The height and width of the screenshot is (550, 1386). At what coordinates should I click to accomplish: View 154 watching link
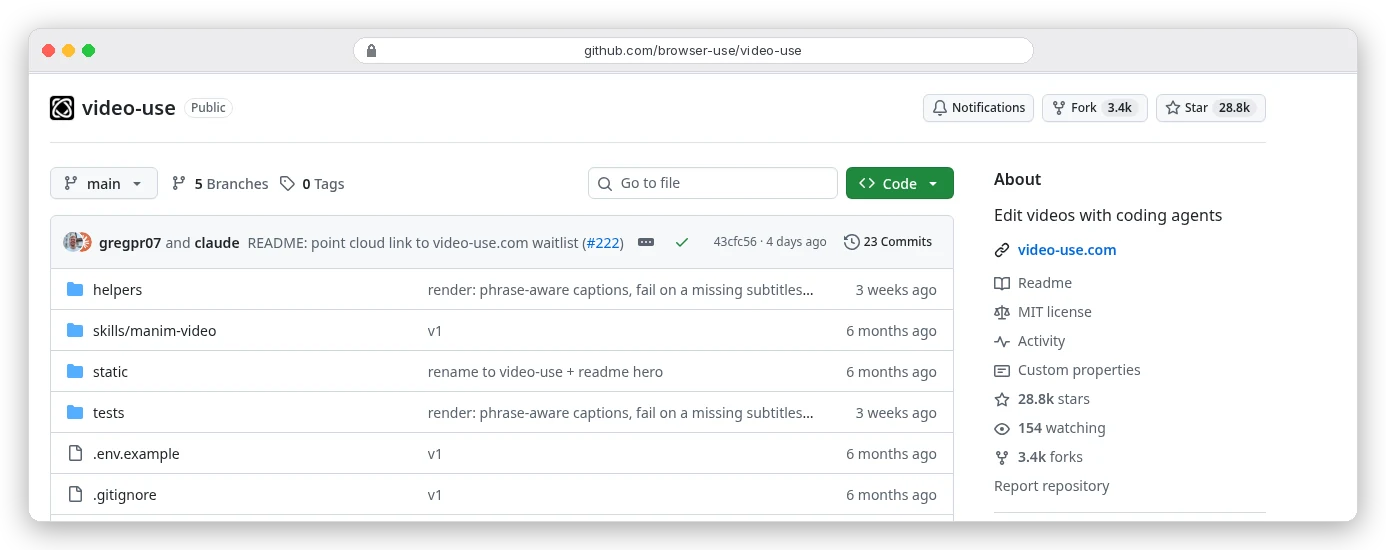coord(1061,428)
